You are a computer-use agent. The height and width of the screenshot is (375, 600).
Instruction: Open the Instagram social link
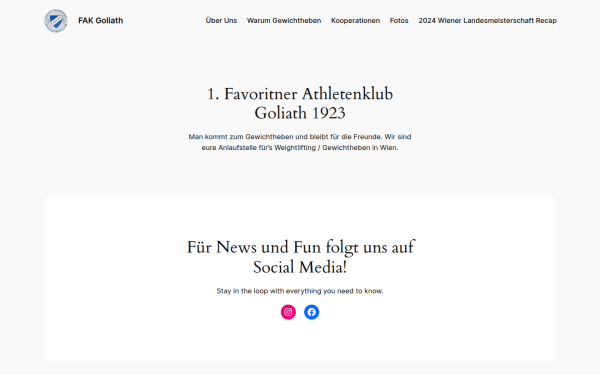coord(288,312)
